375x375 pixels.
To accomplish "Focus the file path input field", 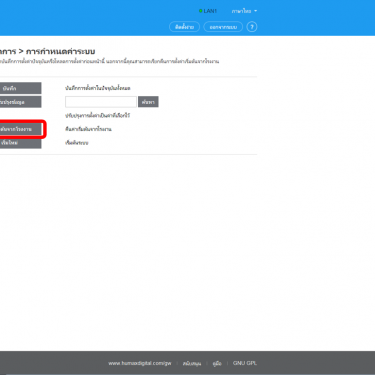I will click(x=101, y=102).
